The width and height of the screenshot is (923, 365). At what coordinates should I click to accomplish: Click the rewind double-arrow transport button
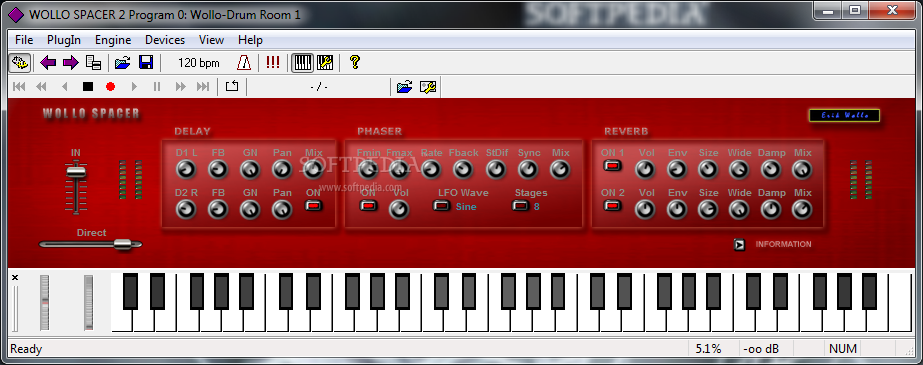(41, 87)
